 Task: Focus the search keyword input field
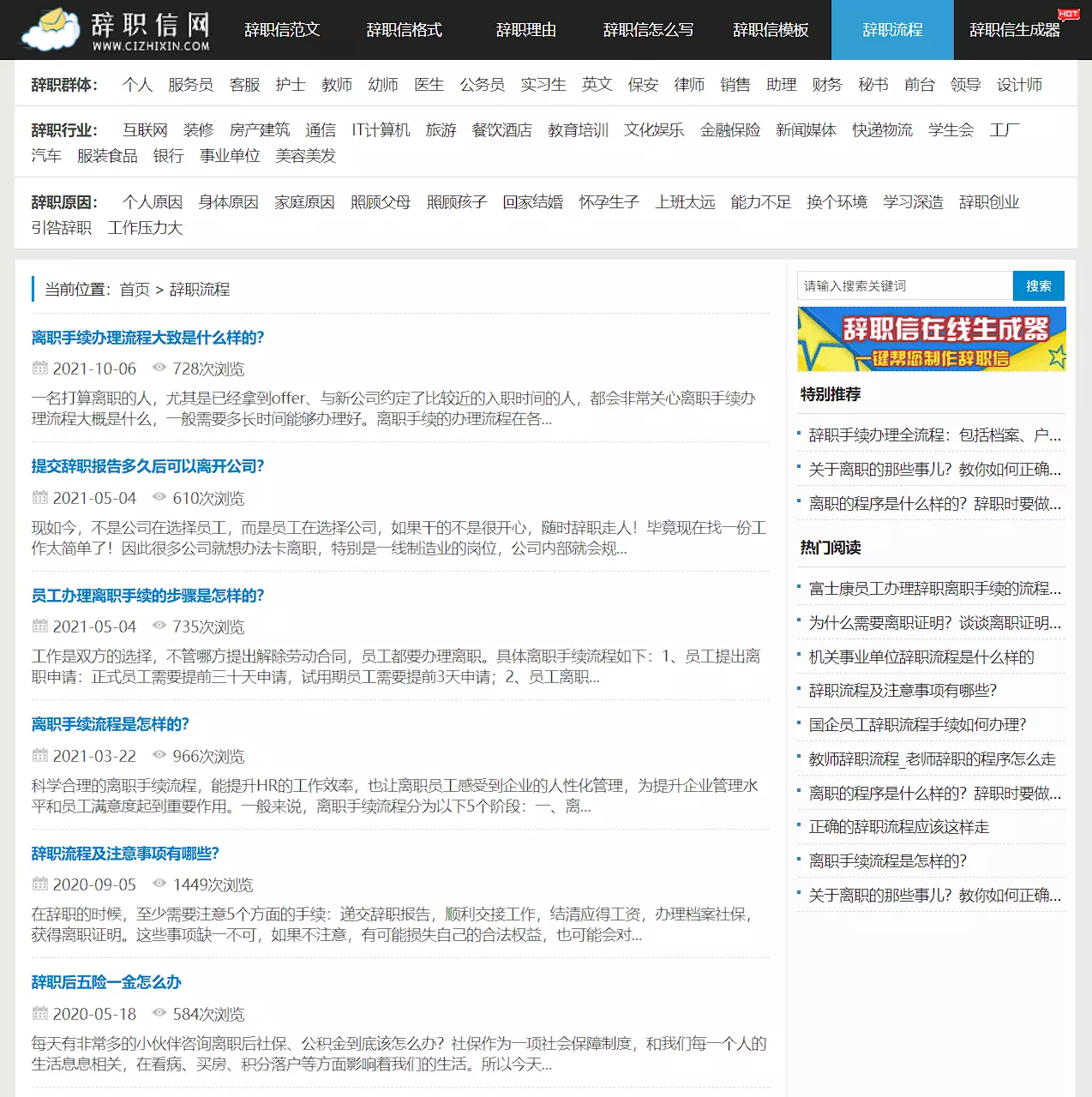[x=904, y=286]
